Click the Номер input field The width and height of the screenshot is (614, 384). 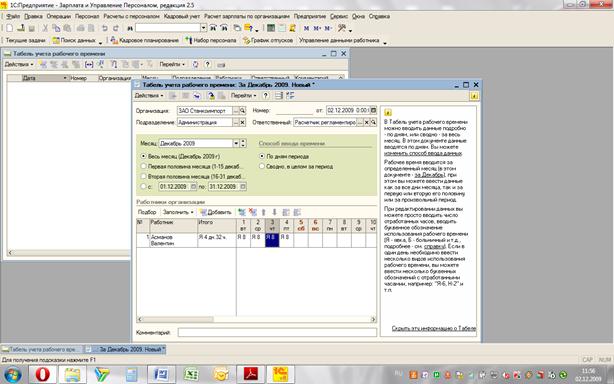[294, 111]
